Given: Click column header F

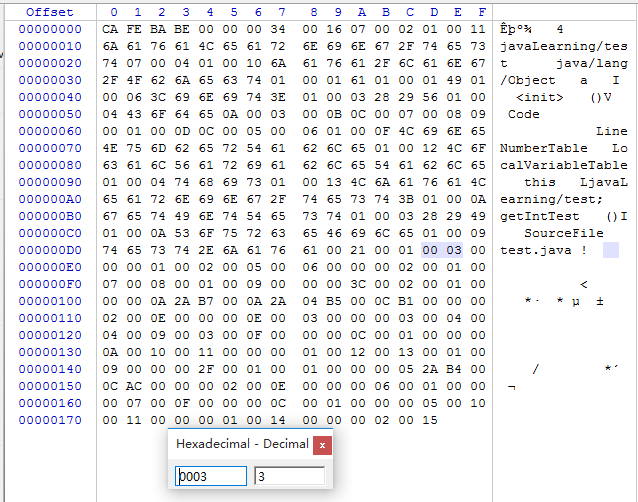Looking at the screenshot, I should click(x=482, y=12).
